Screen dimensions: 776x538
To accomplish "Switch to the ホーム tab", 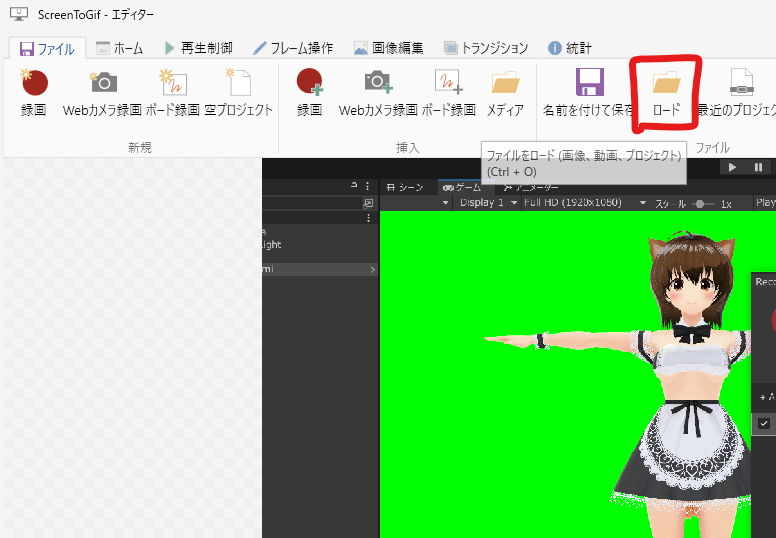I will pyautogui.click(x=119, y=48).
